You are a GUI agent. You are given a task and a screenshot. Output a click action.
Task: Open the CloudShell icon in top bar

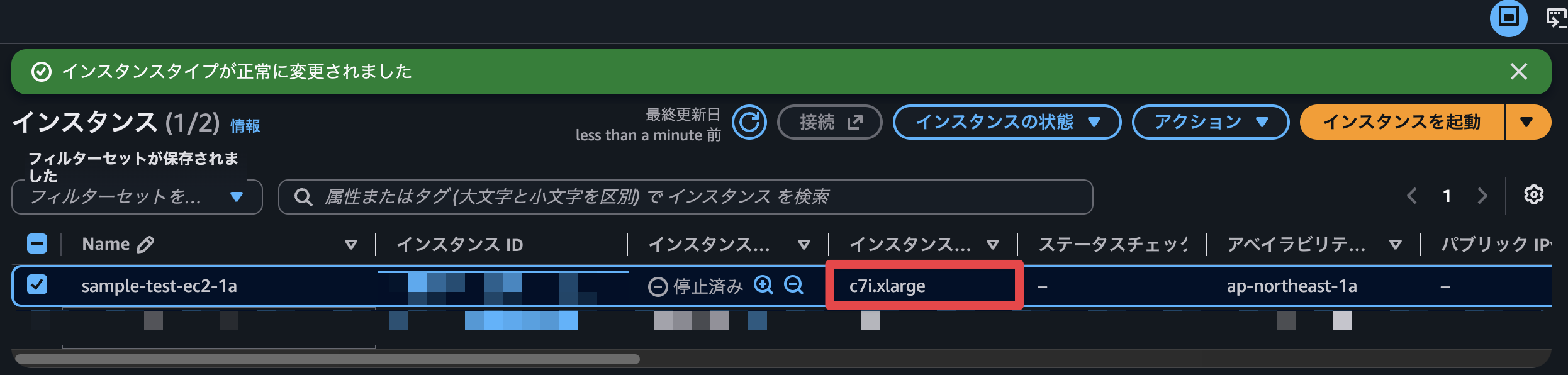point(1557,18)
